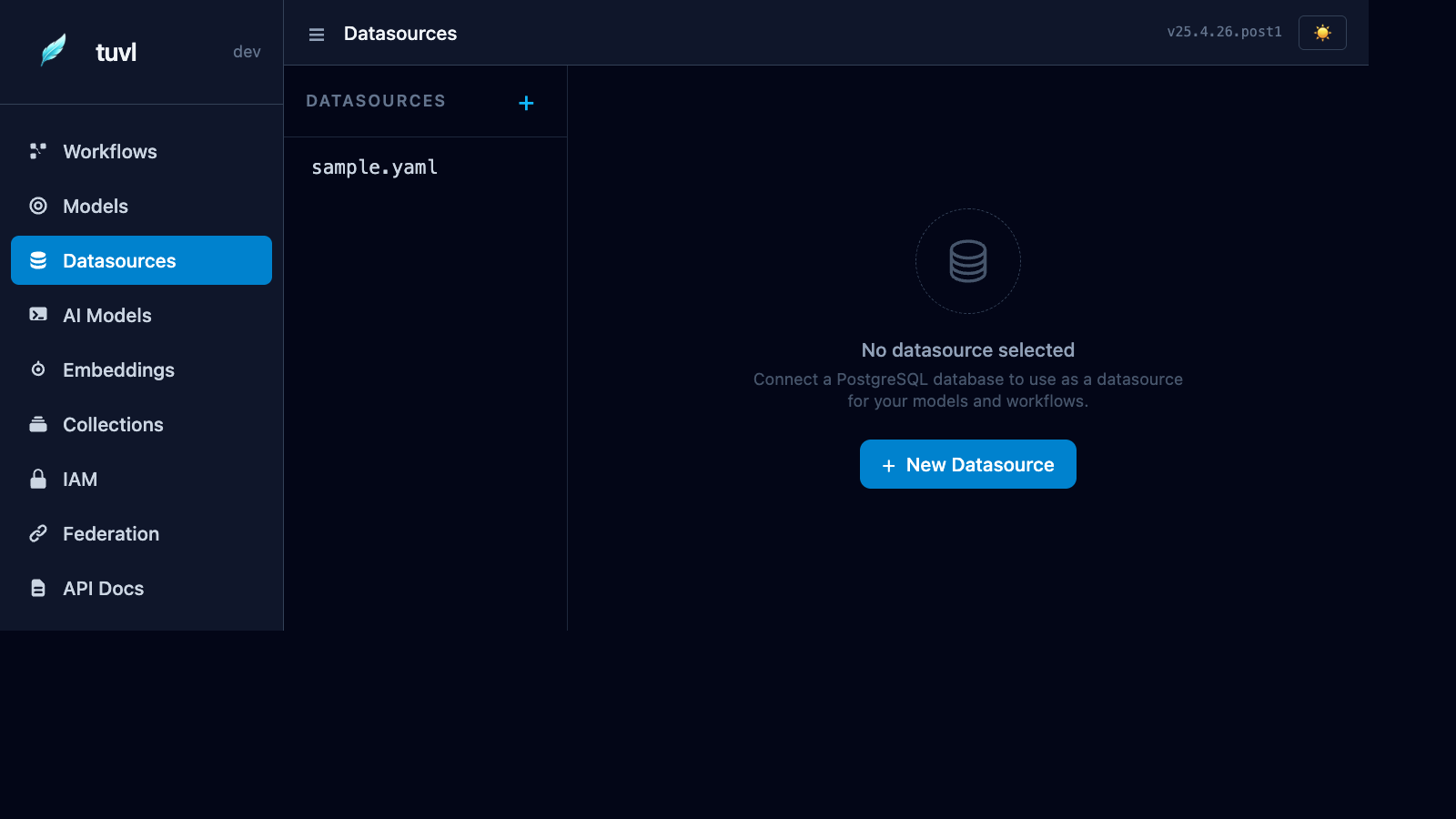The height and width of the screenshot is (819, 1456).
Task: Open AI Models page
Action: 141,315
